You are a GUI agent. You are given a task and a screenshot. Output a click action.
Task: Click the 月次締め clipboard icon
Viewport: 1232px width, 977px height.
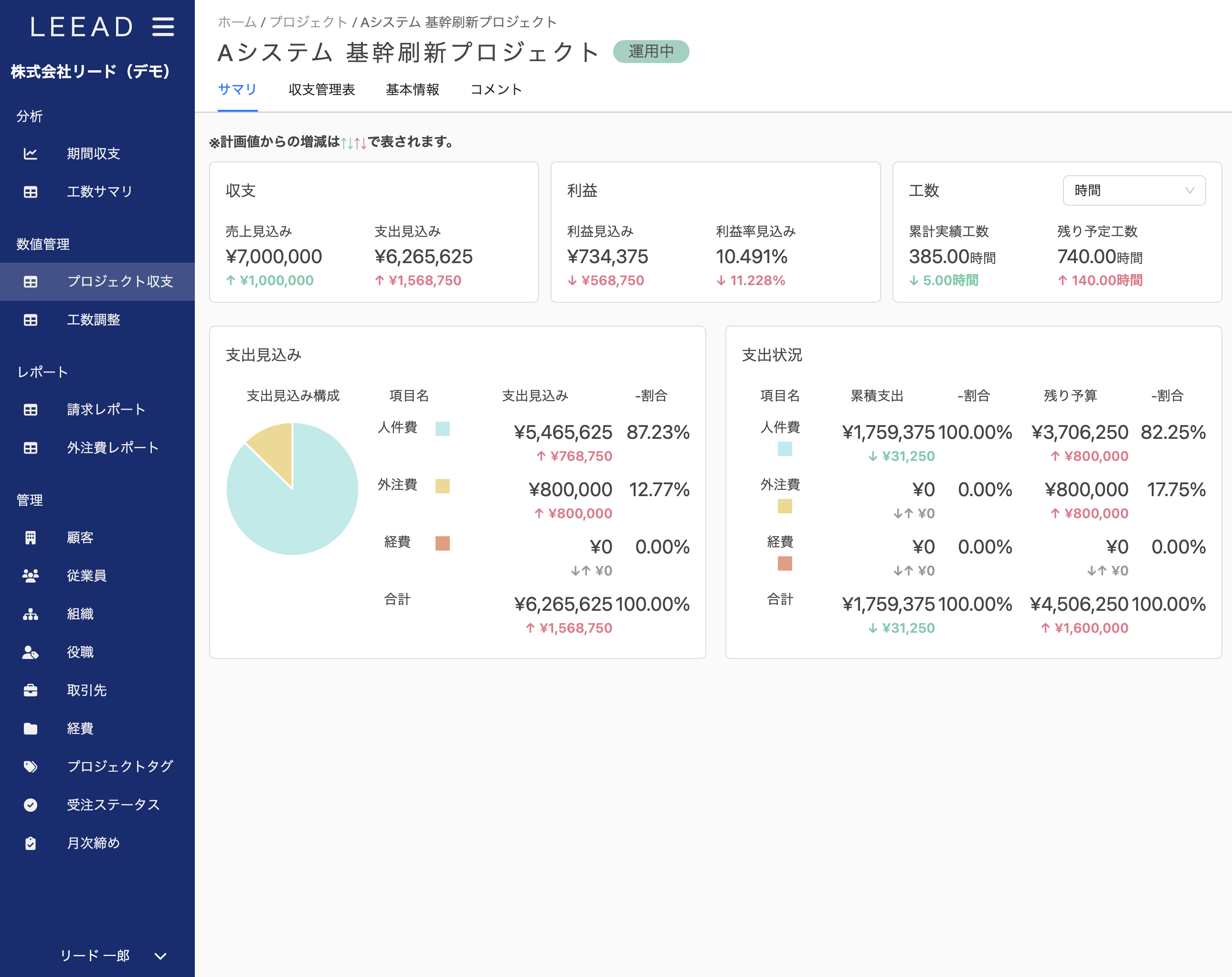click(30, 843)
